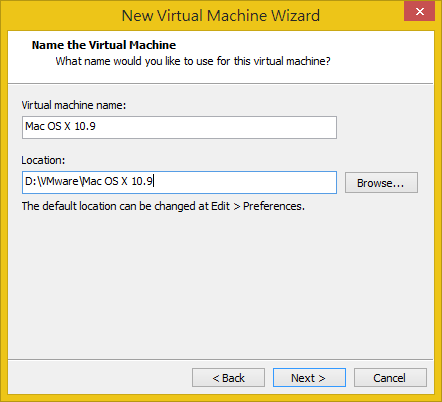Click the 'Name the Virtual Machine' heading
The height and width of the screenshot is (402, 442).
click(x=104, y=45)
